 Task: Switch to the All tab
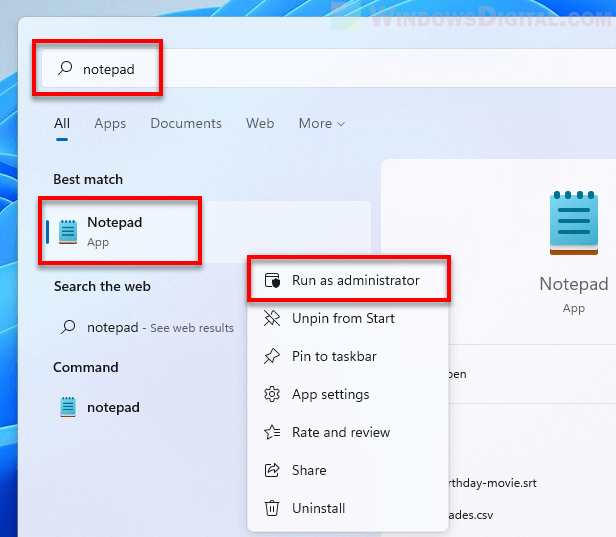point(62,123)
